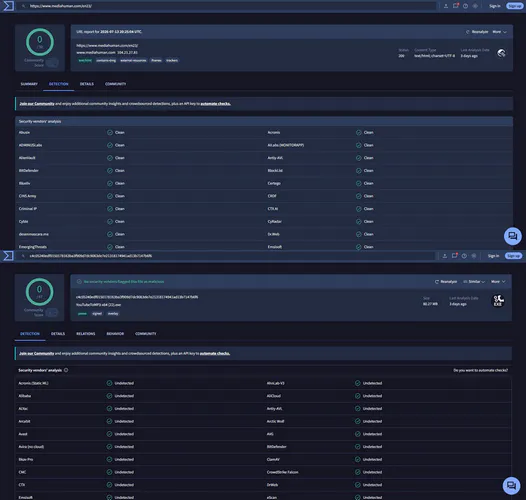Click Sign up button on upper header
The width and height of the screenshot is (526, 500).
pyautogui.click(x=514, y=6)
